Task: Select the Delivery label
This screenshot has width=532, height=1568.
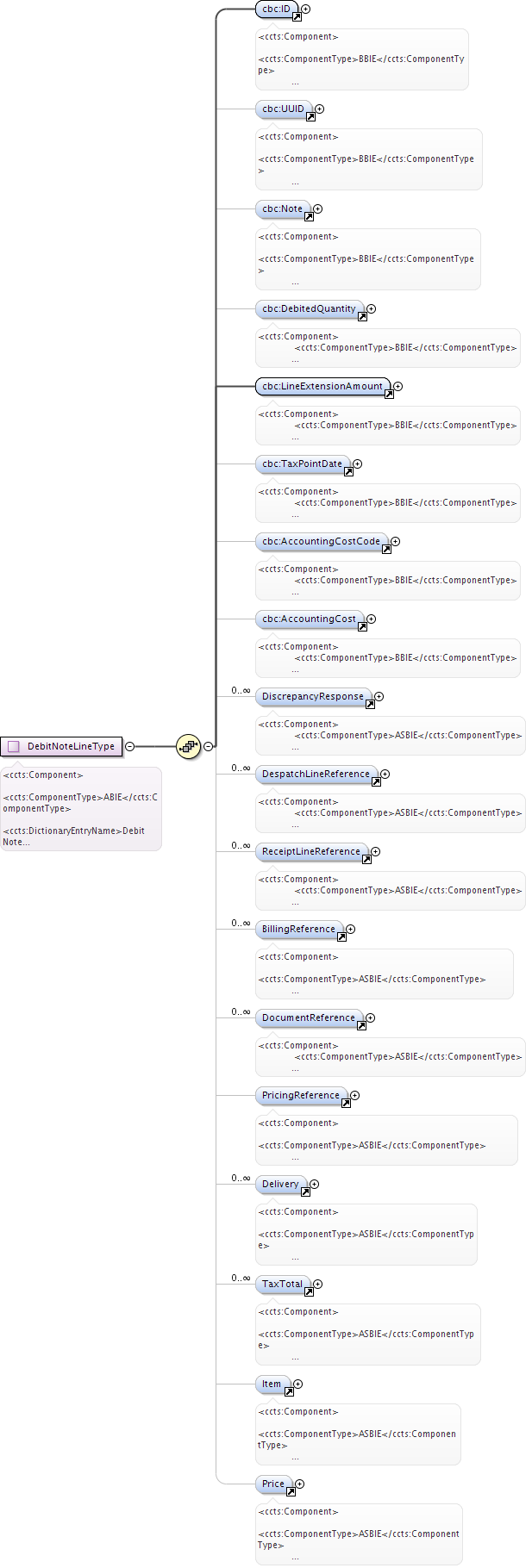Action: [281, 1184]
